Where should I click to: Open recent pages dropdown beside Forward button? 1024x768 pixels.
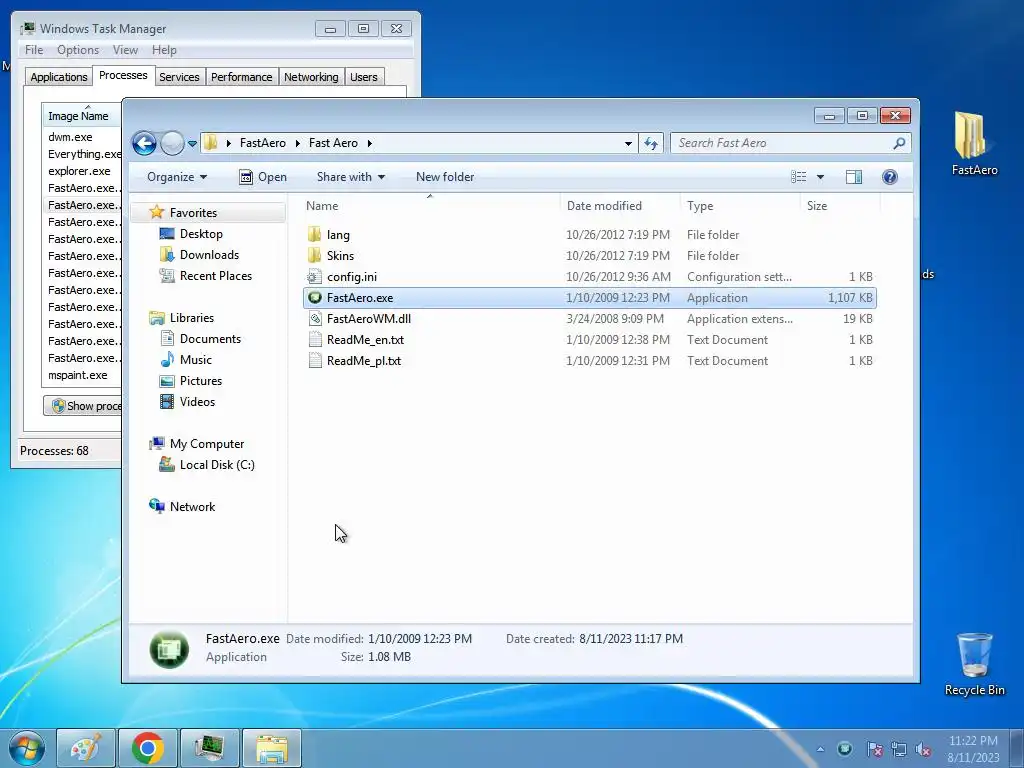pos(192,144)
